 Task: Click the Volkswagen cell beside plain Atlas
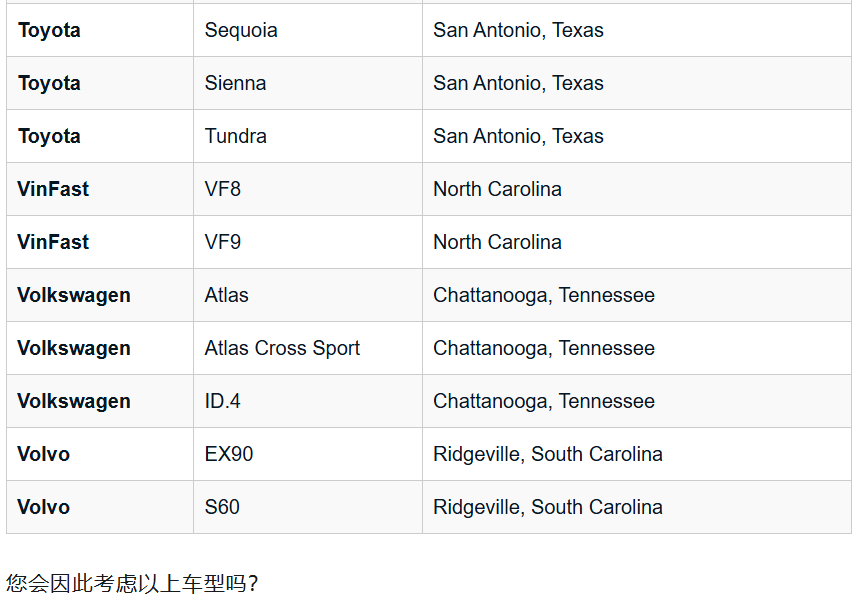click(73, 295)
